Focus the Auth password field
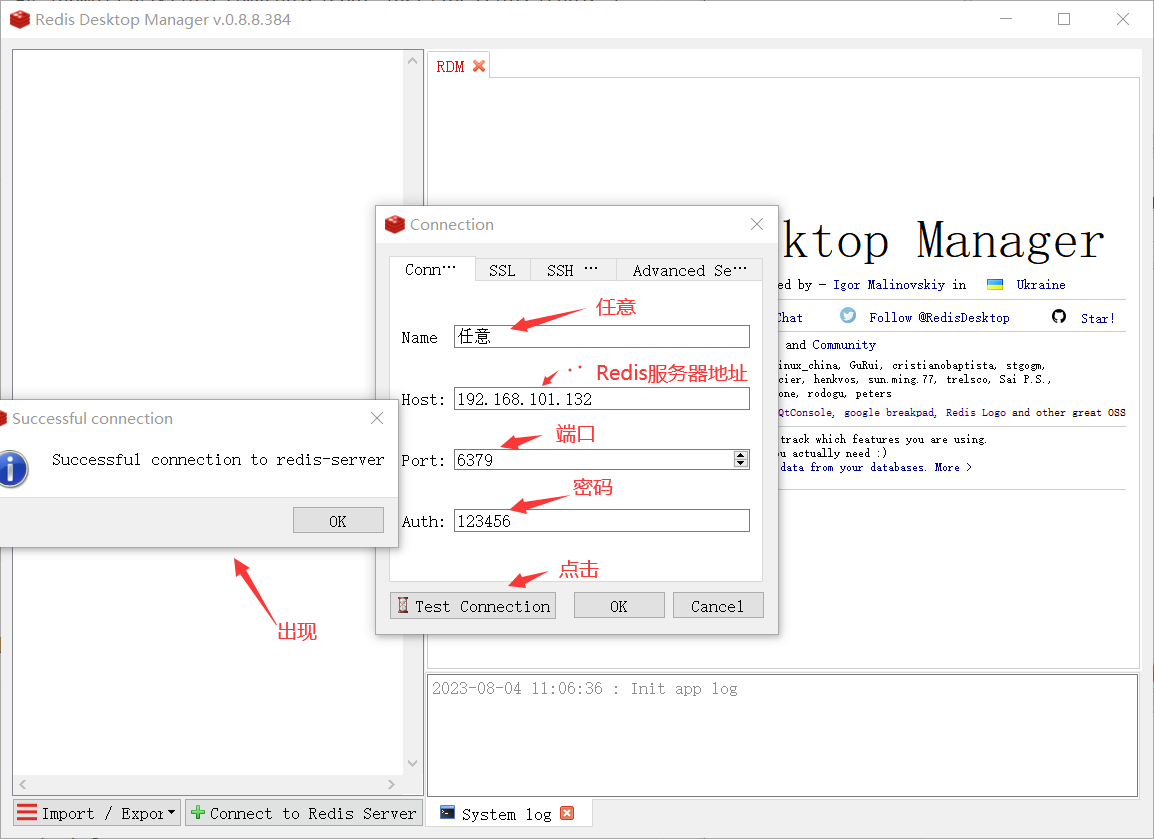This screenshot has height=839, width=1154. click(x=601, y=520)
